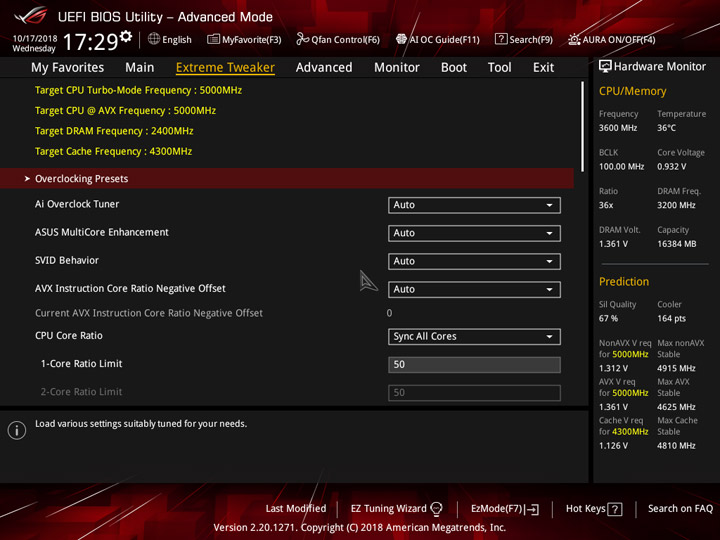This screenshot has width=720, height=540.
Task: Click the DRAM Freq. 3200 MHz value
Action: [x=676, y=205]
